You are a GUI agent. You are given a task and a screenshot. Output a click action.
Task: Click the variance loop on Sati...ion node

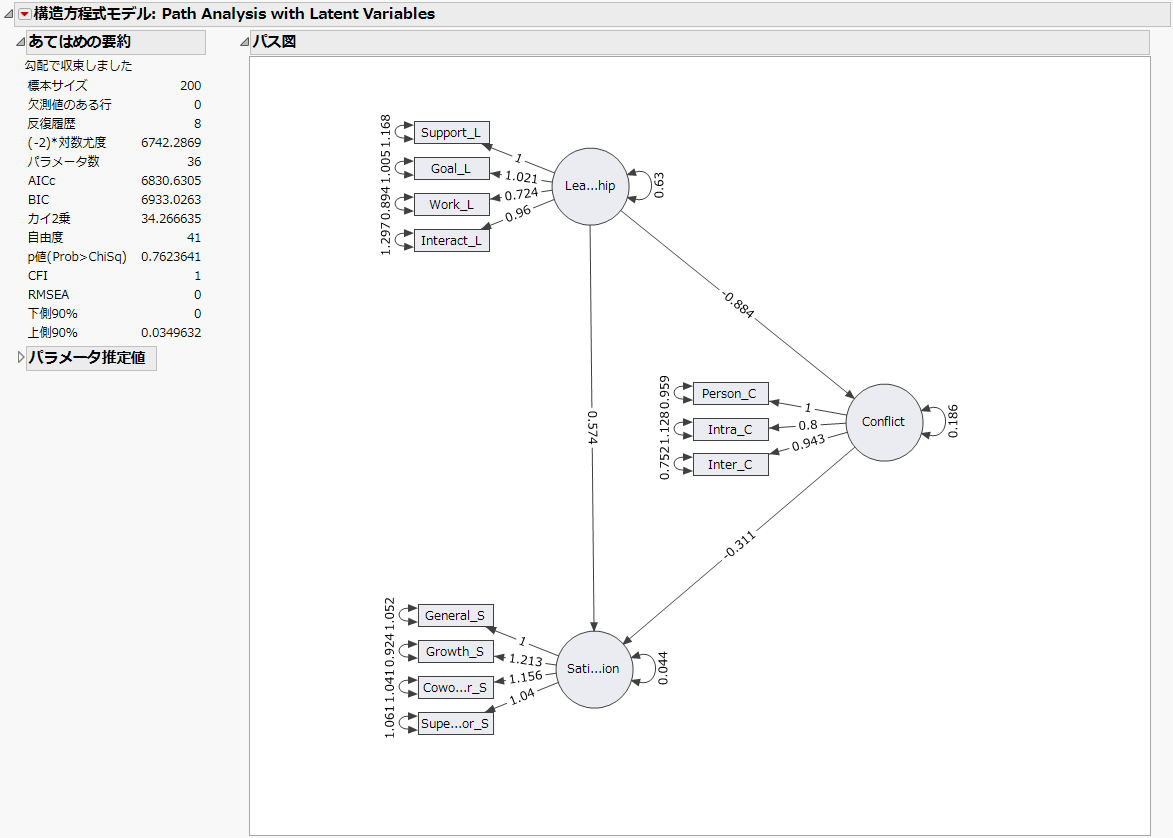pos(644,669)
